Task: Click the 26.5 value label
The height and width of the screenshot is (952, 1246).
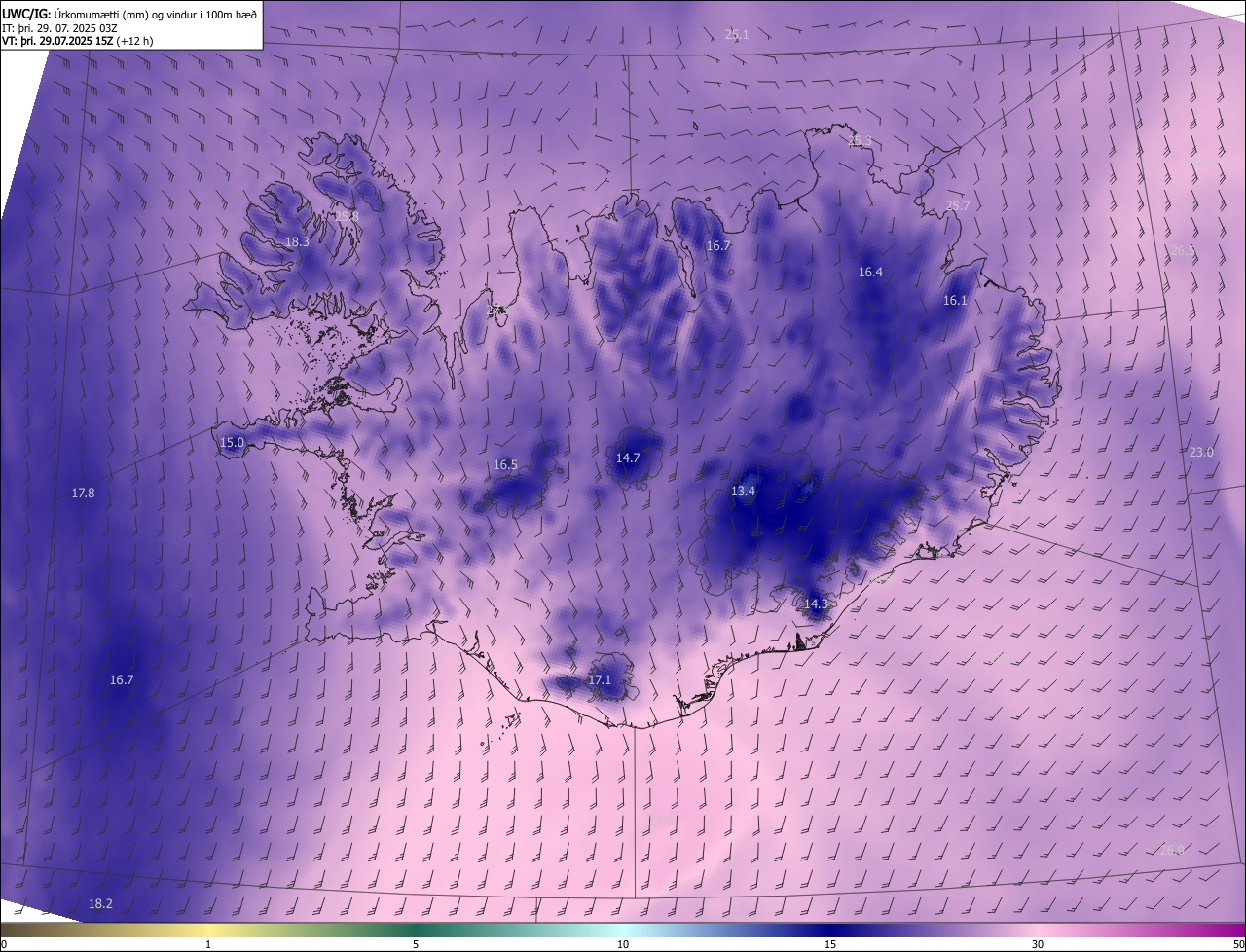Action: tap(1183, 250)
